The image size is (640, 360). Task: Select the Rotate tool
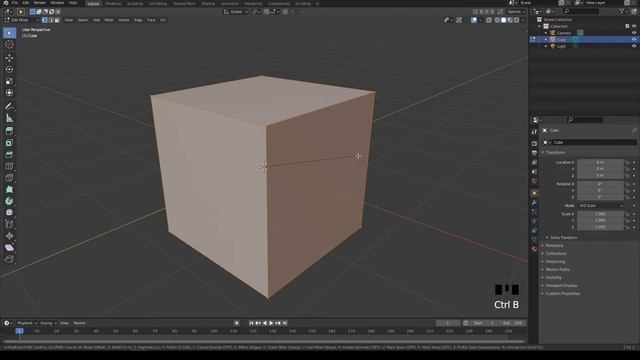coord(9,70)
